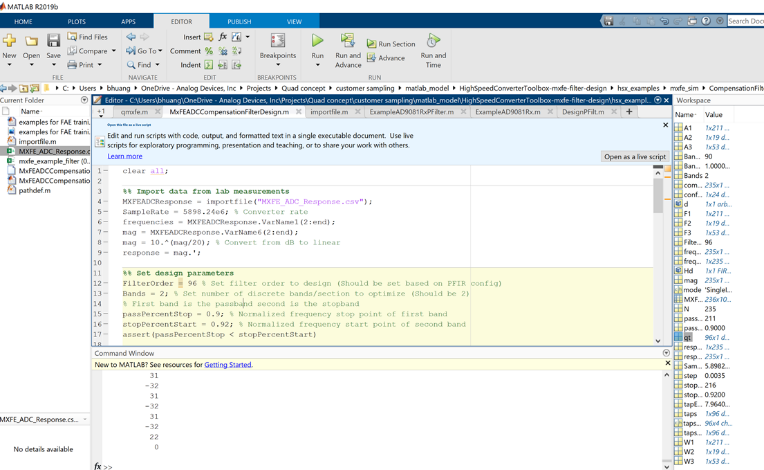Viewport: 764px width, 470px height.
Task: Click the fx function browser icon in Command Window
Action: click(x=97, y=466)
